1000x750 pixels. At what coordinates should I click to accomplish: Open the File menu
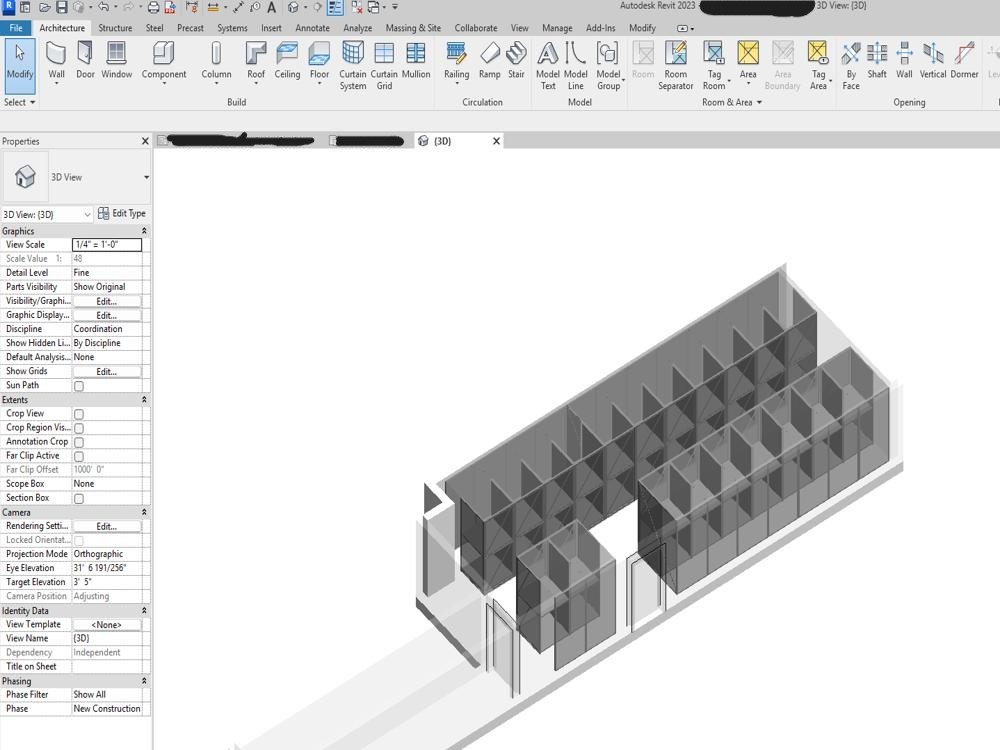click(16, 28)
